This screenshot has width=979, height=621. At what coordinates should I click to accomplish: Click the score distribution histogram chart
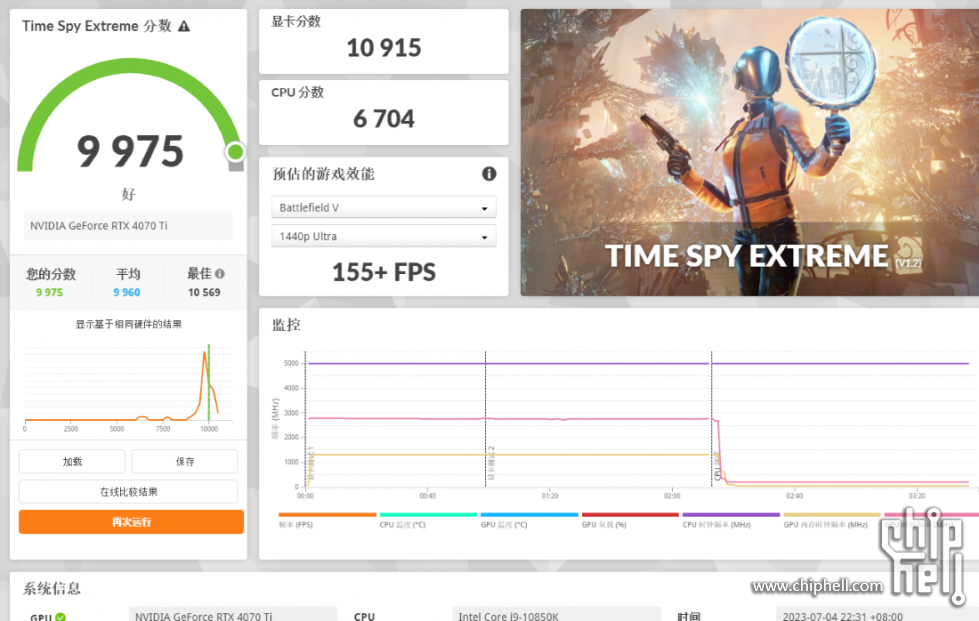[x=129, y=388]
